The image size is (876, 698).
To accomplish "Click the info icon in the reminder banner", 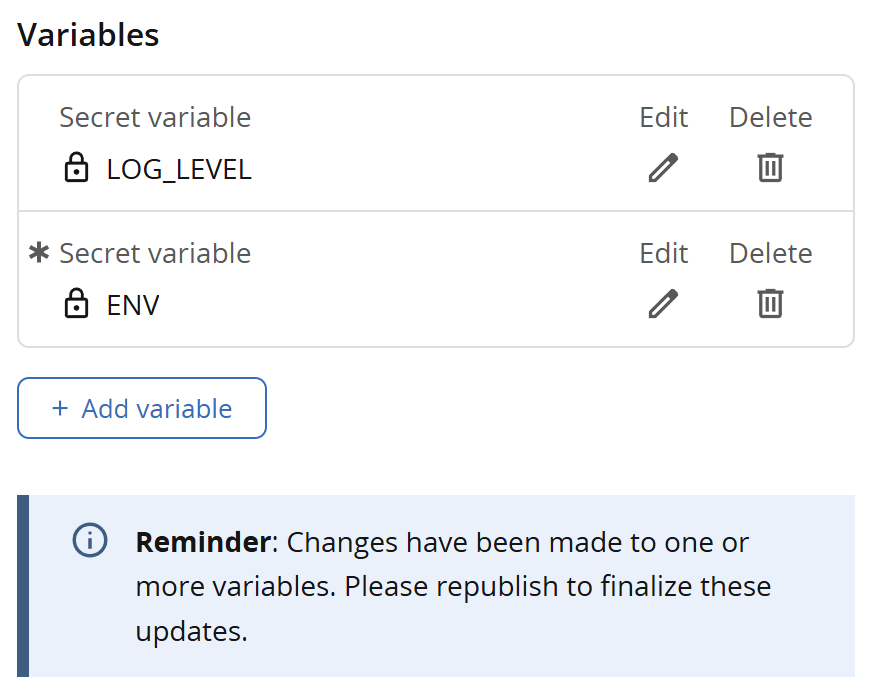I will tap(89, 541).
